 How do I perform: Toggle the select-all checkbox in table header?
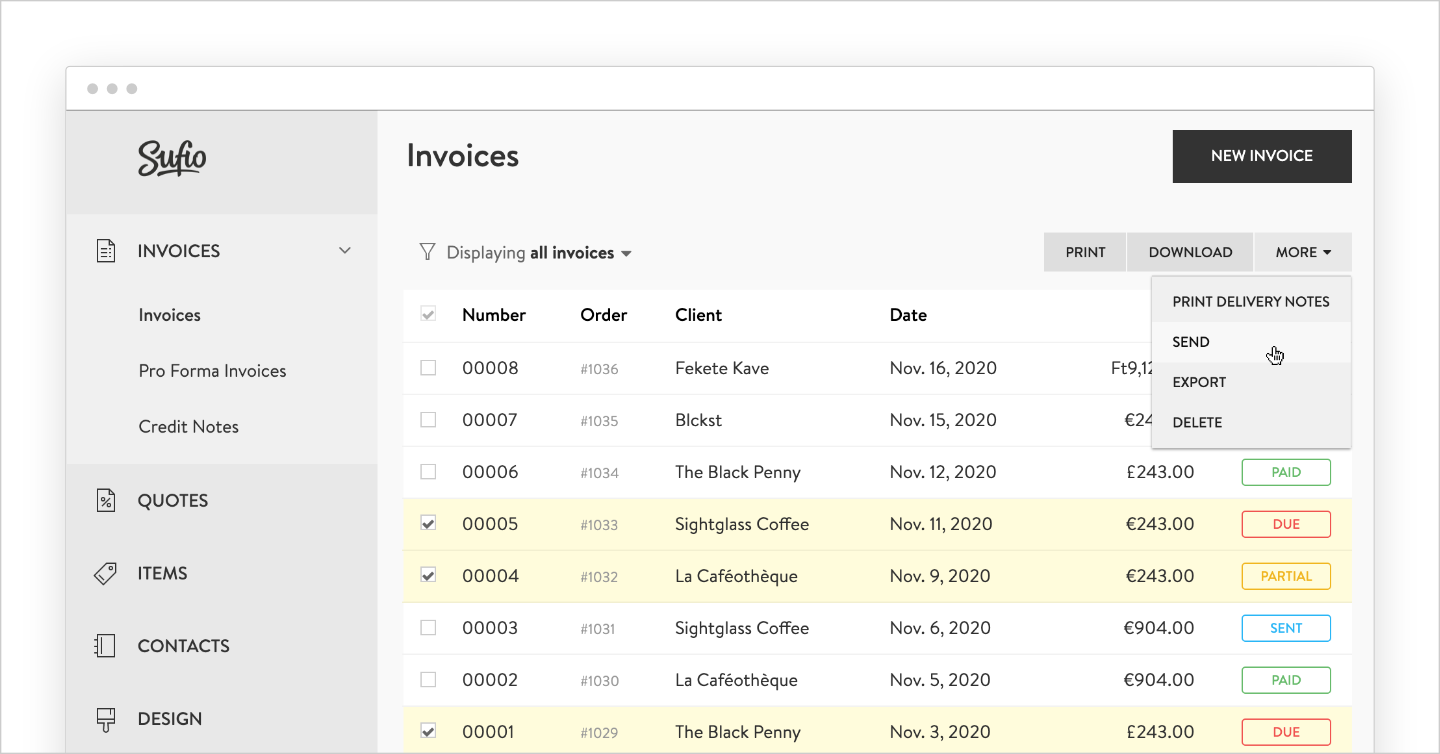coord(428,315)
